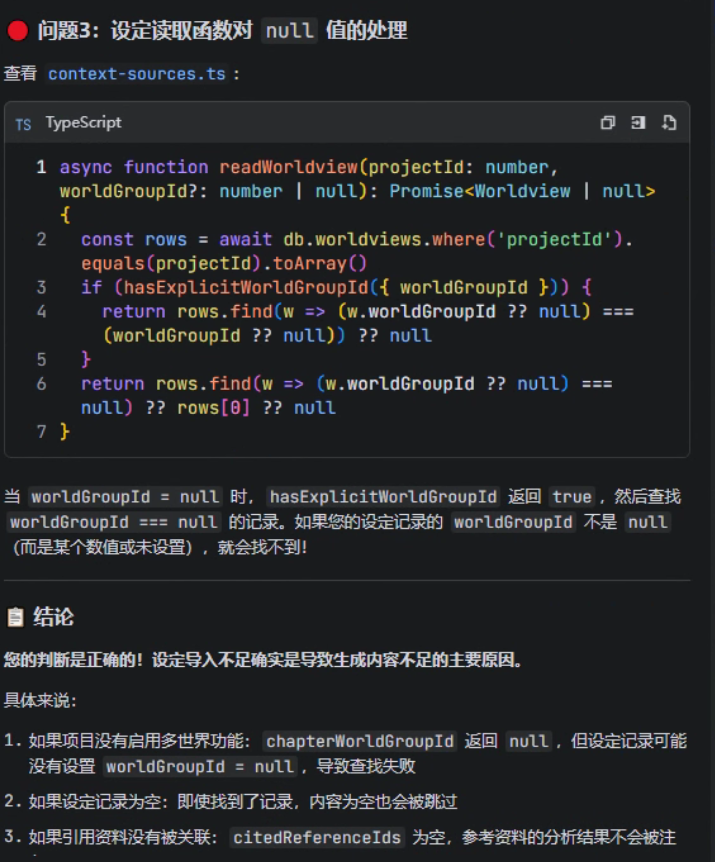Click the inline code 'true'

(572, 497)
